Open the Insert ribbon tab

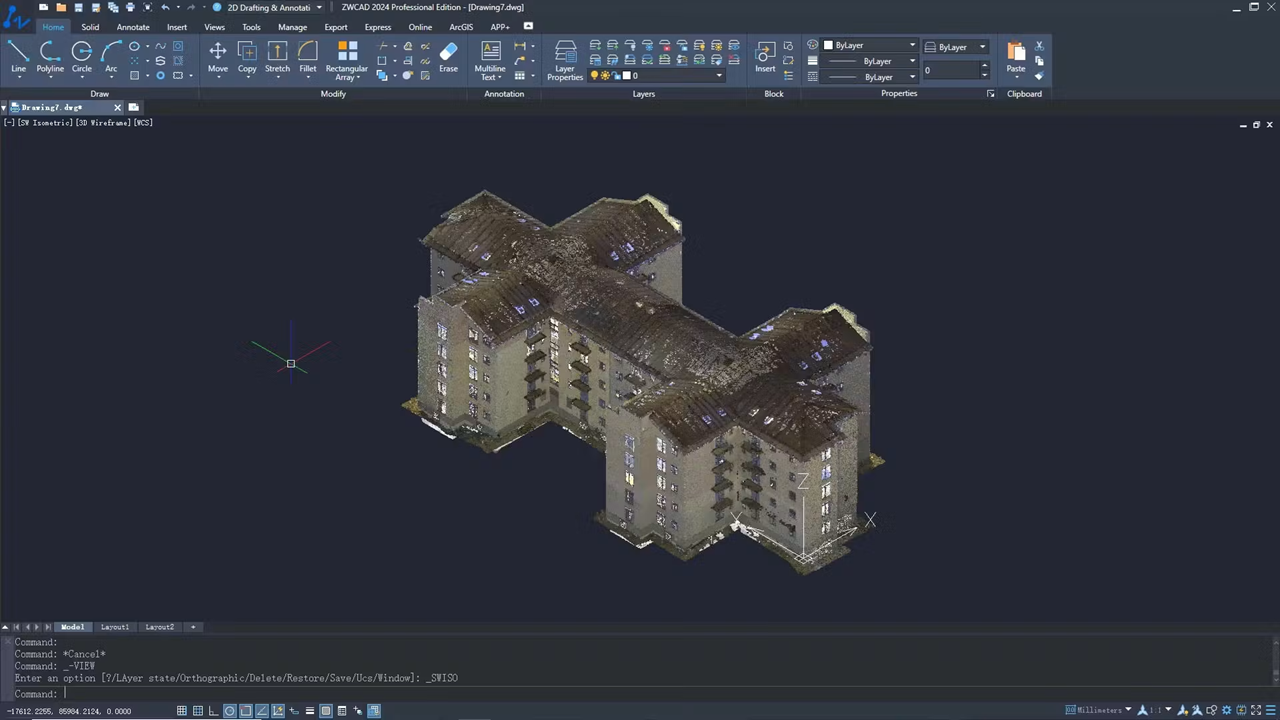coord(177,27)
